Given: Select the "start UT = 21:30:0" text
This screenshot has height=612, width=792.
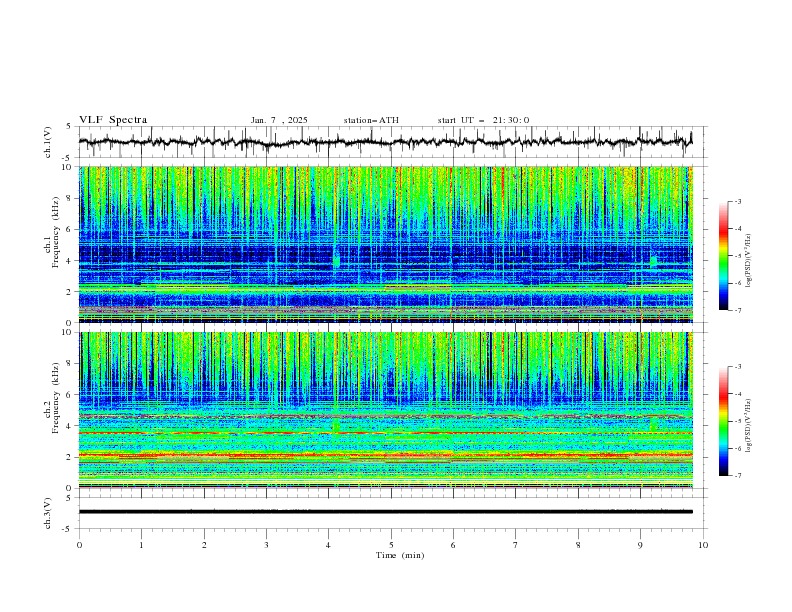Looking at the screenshot, I should 483,120.
